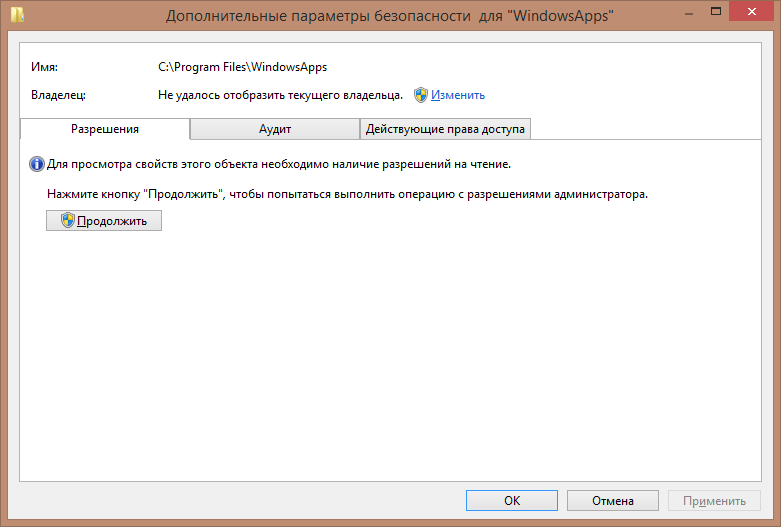This screenshot has height=527, width=781.
Task: Open the Изменить owner link
Action: point(458,95)
